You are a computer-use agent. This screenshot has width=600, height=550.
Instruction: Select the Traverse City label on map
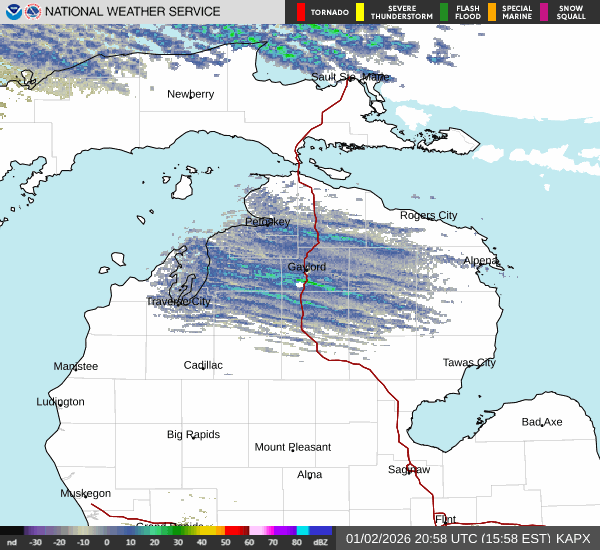point(178,301)
